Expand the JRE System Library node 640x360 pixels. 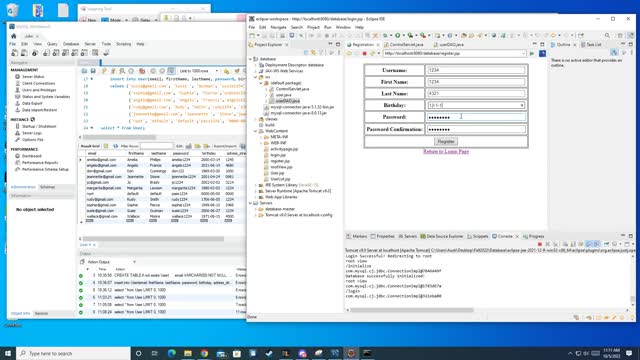[256, 185]
